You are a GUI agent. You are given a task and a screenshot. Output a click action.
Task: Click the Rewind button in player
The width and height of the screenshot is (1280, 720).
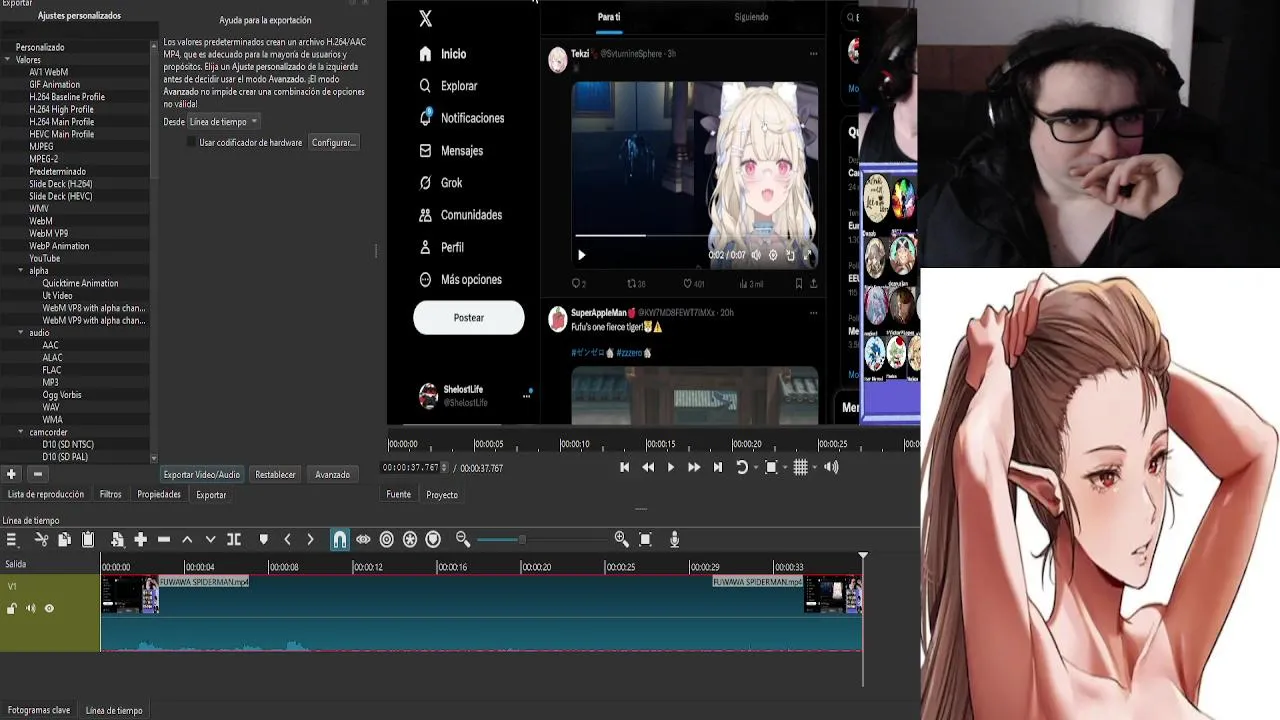tap(647, 467)
